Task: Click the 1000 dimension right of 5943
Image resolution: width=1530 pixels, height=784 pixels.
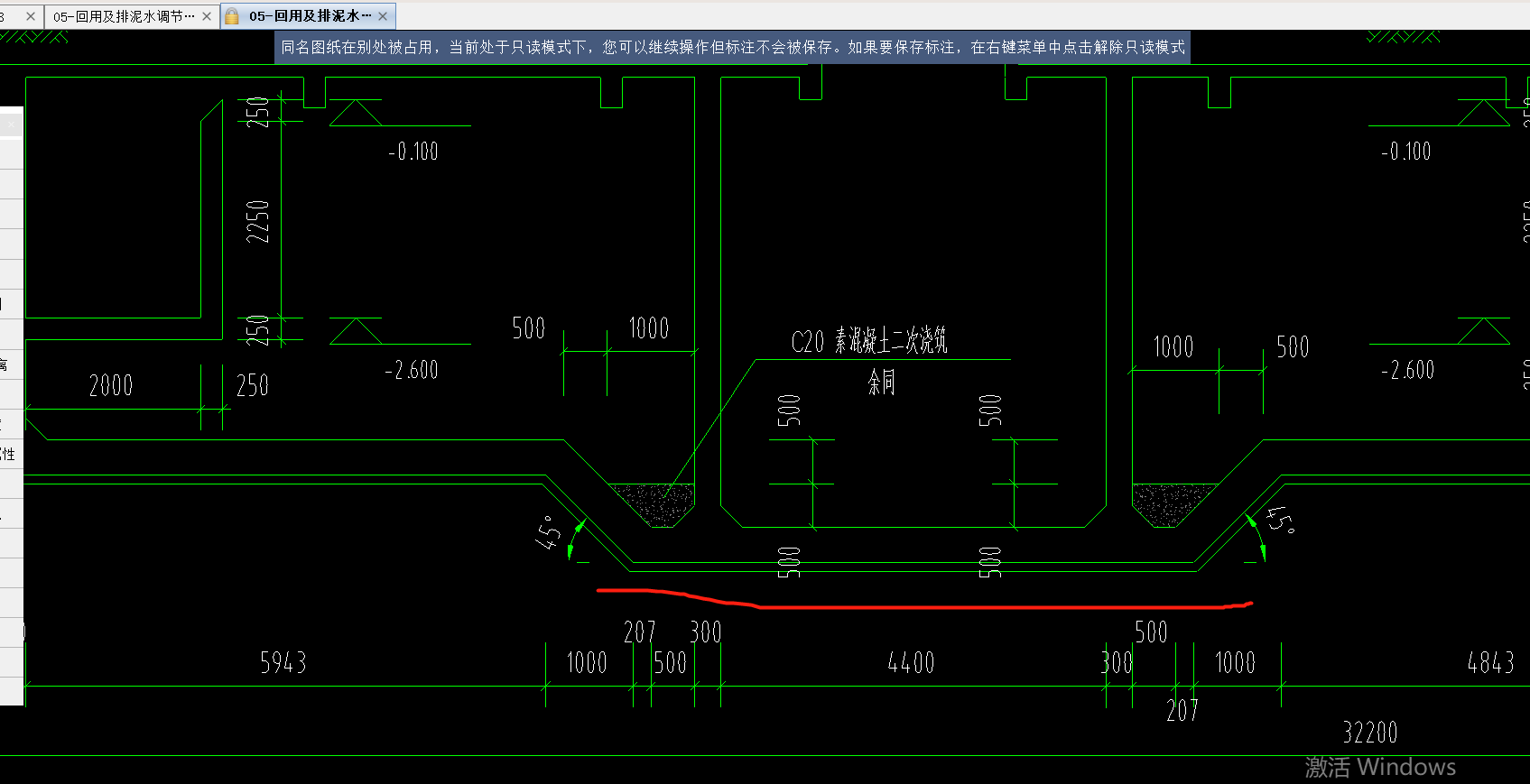Action: tap(587, 663)
